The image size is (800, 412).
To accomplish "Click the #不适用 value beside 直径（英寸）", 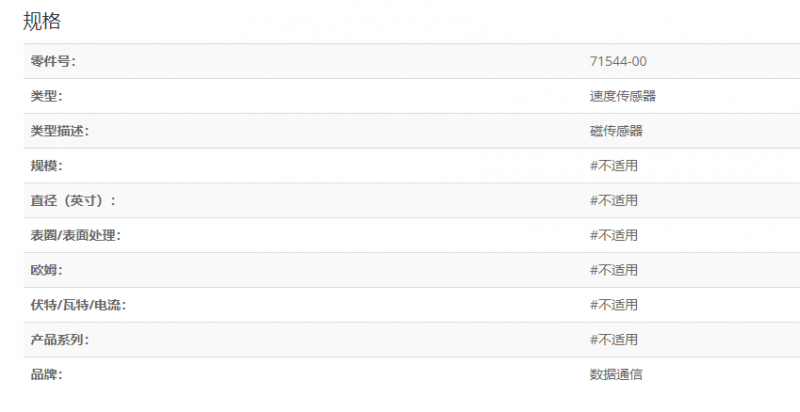I will click(x=614, y=201).
